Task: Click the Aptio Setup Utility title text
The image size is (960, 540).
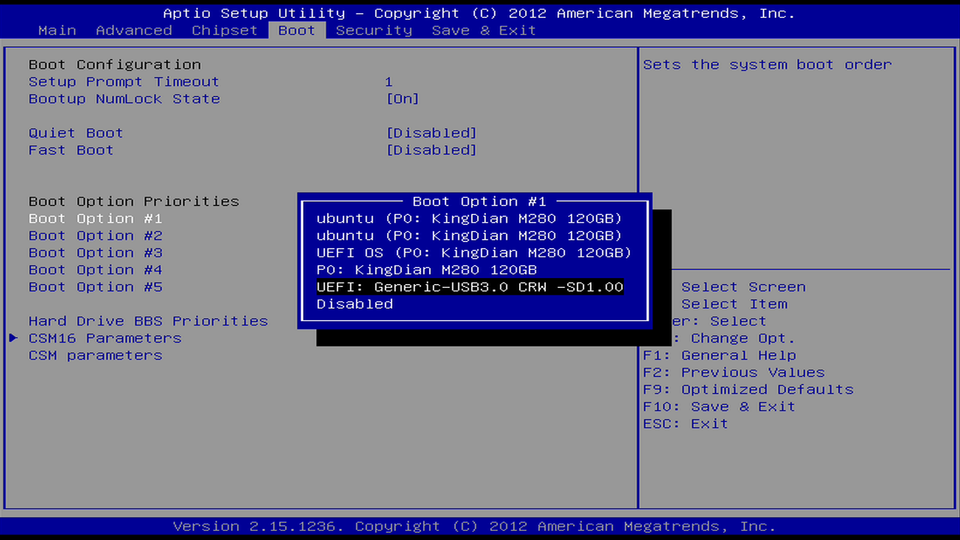Action: point(479,13)
